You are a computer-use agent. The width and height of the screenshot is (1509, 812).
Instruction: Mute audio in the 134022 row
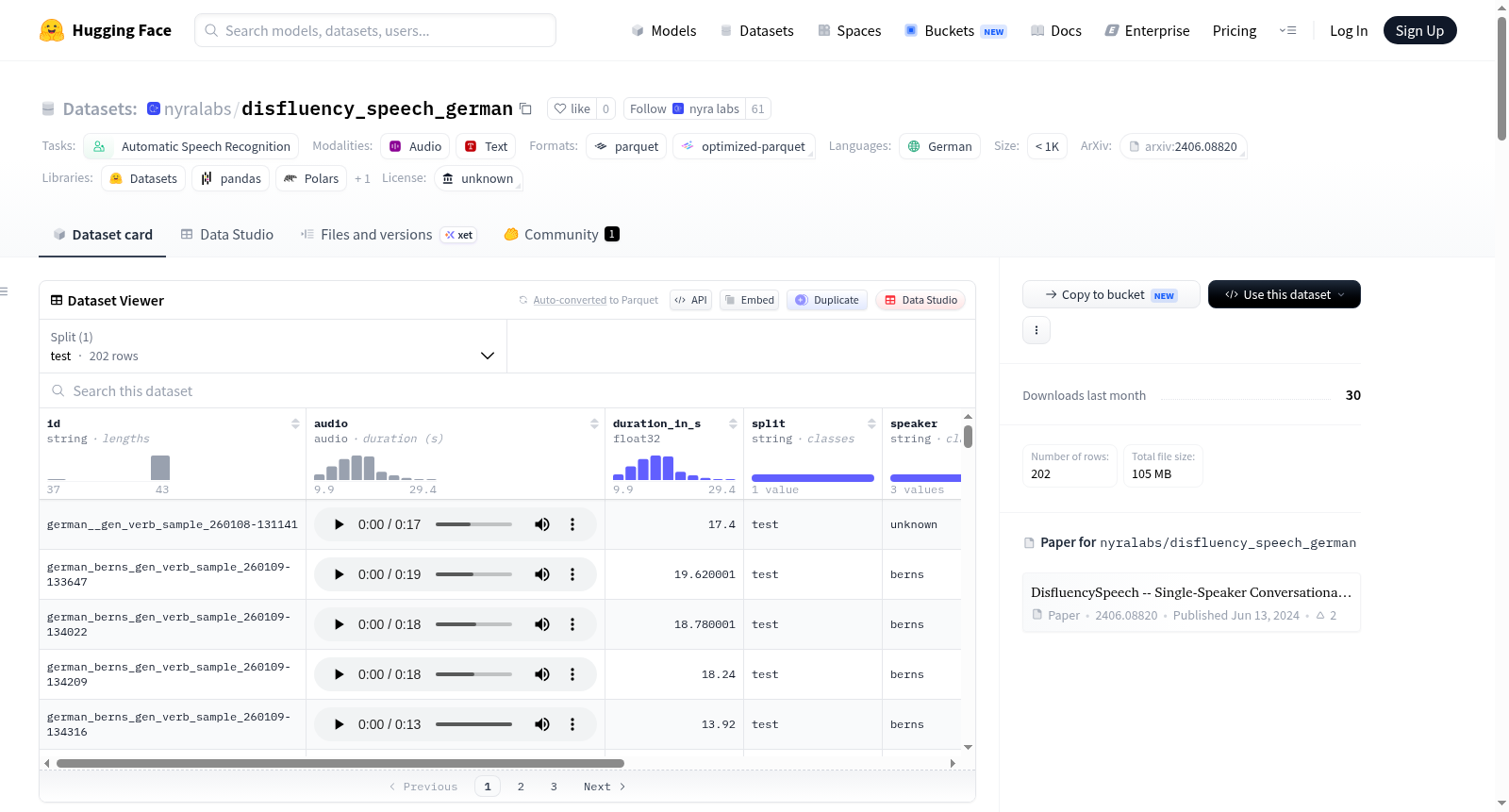[542, 624]
